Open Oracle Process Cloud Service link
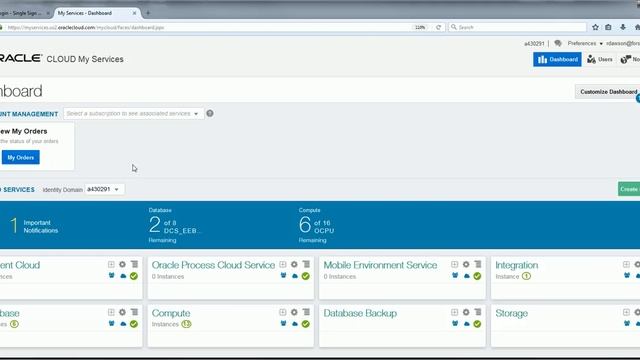The height and width of the screenshot is (360, 640). click(x=213, y=265)
